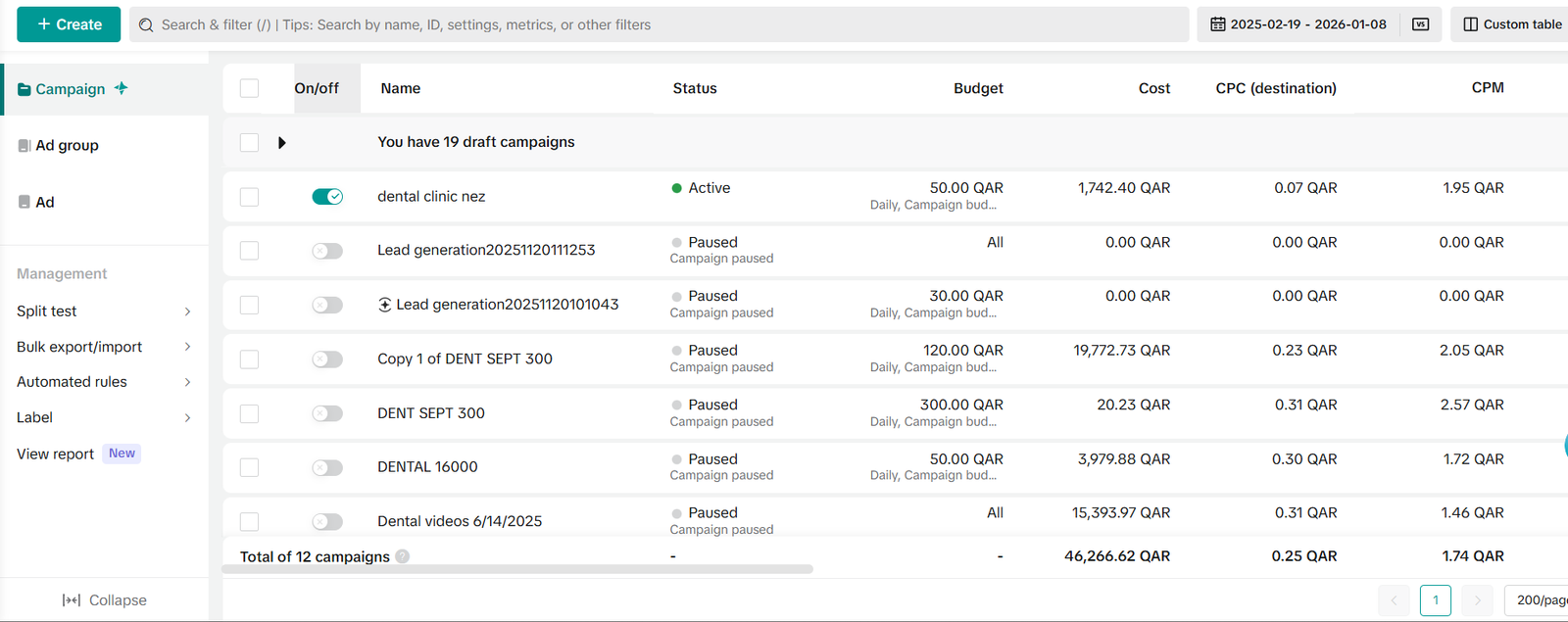Enable the DENT SEPT 300 campaign toggle
The height and width of the screenshot is (622, 1568).
pyautogui.click(x=327, y=413)
